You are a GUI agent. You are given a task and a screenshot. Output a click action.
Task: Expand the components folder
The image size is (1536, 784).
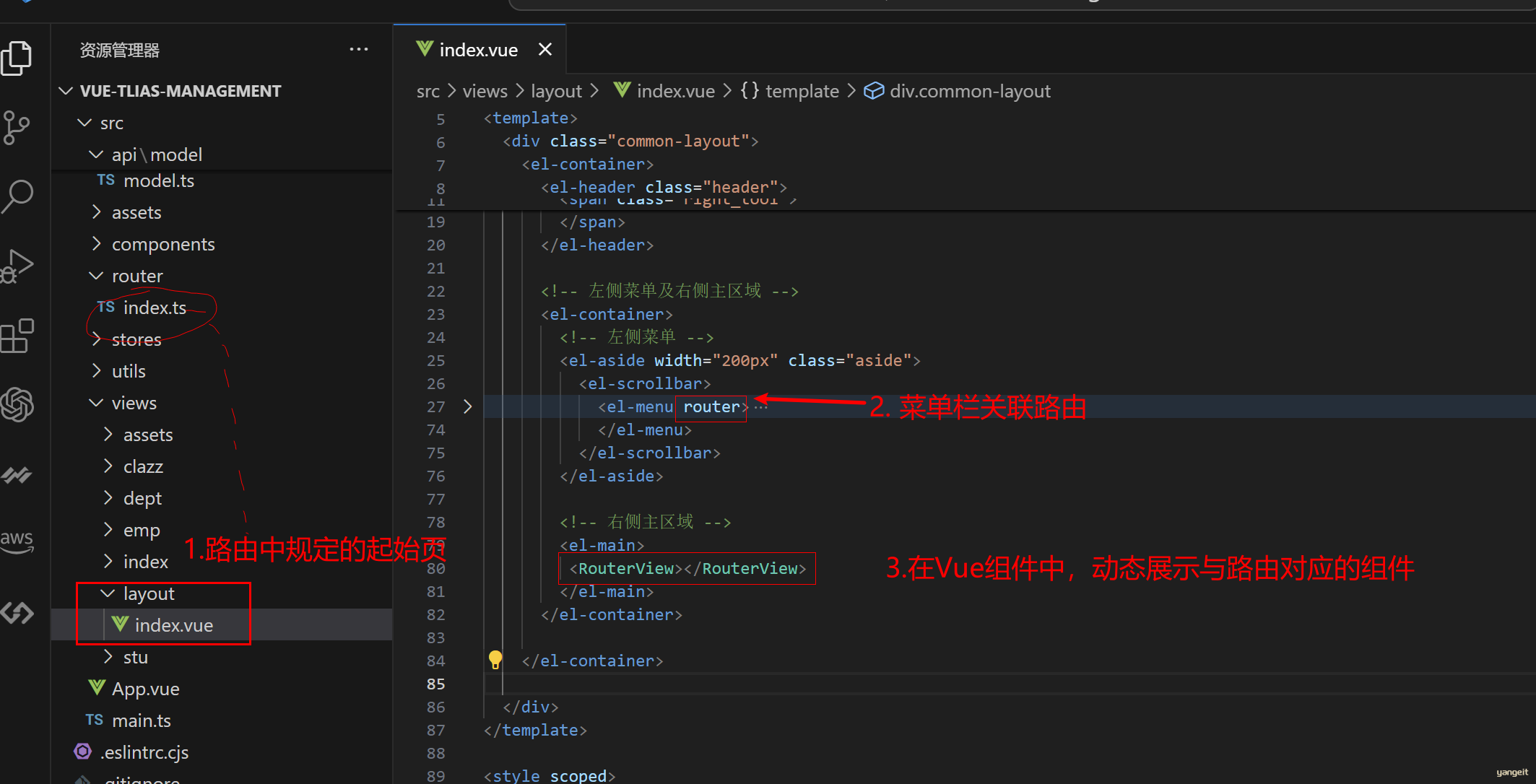point(96,243)
